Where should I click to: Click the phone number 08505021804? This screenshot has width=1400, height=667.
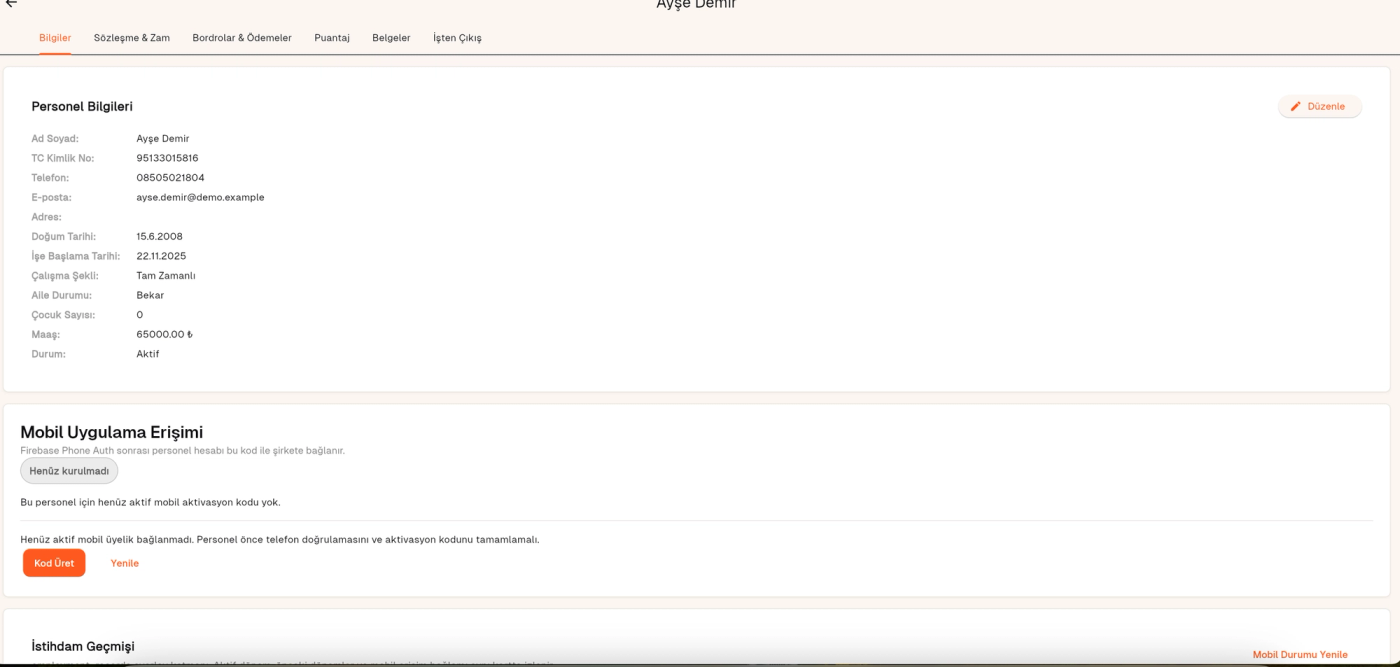click(170, 178)
